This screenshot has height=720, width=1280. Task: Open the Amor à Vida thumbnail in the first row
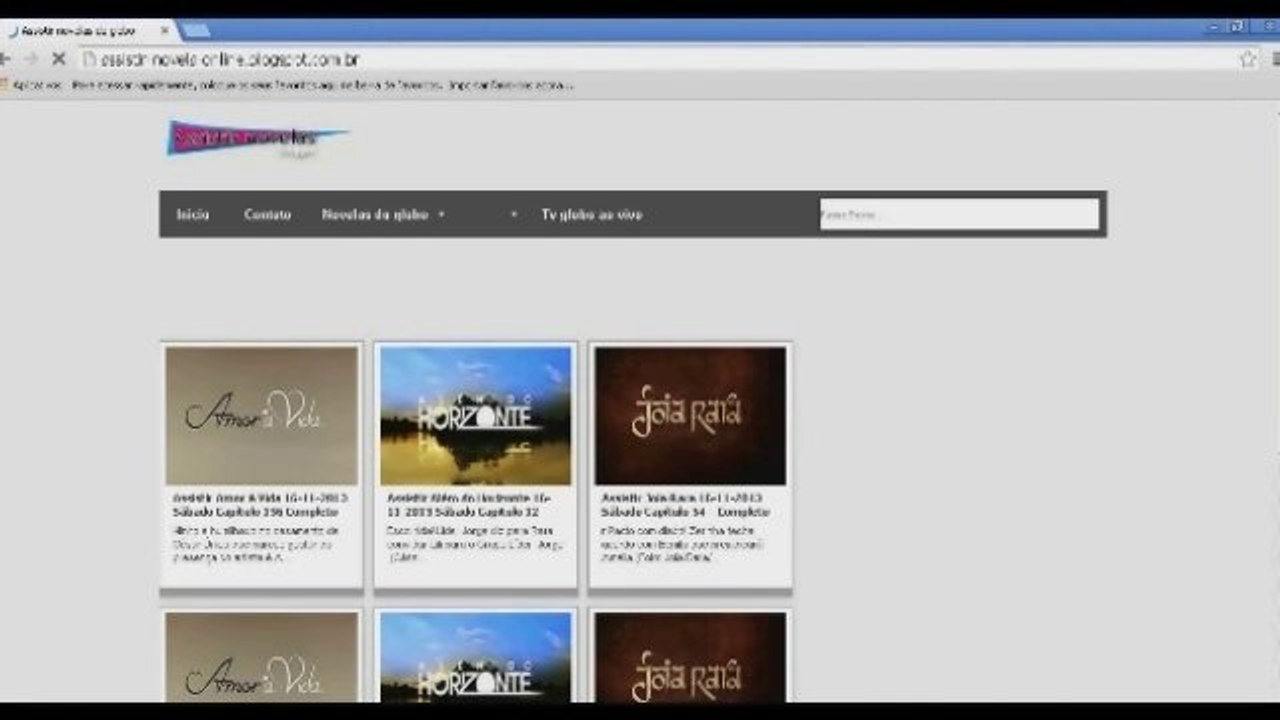pos(261,415)
